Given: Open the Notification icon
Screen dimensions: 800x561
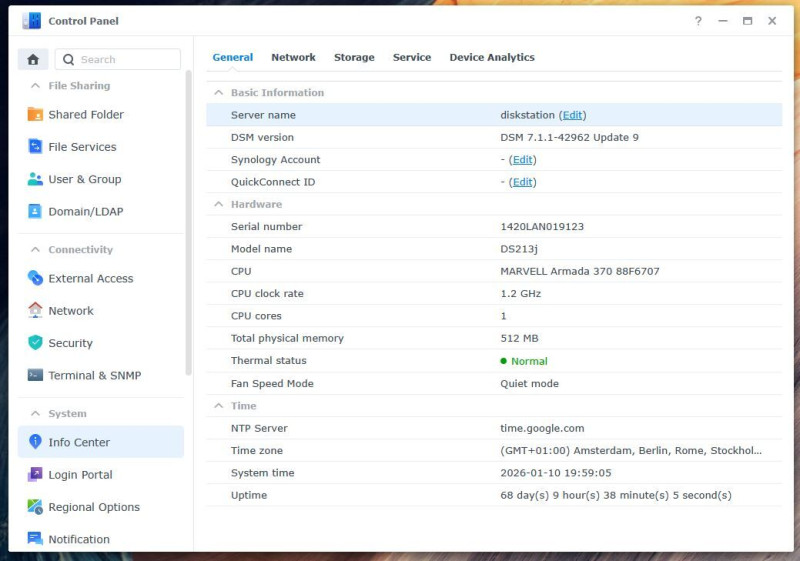Looking at the screenshot, I should 35,539.
